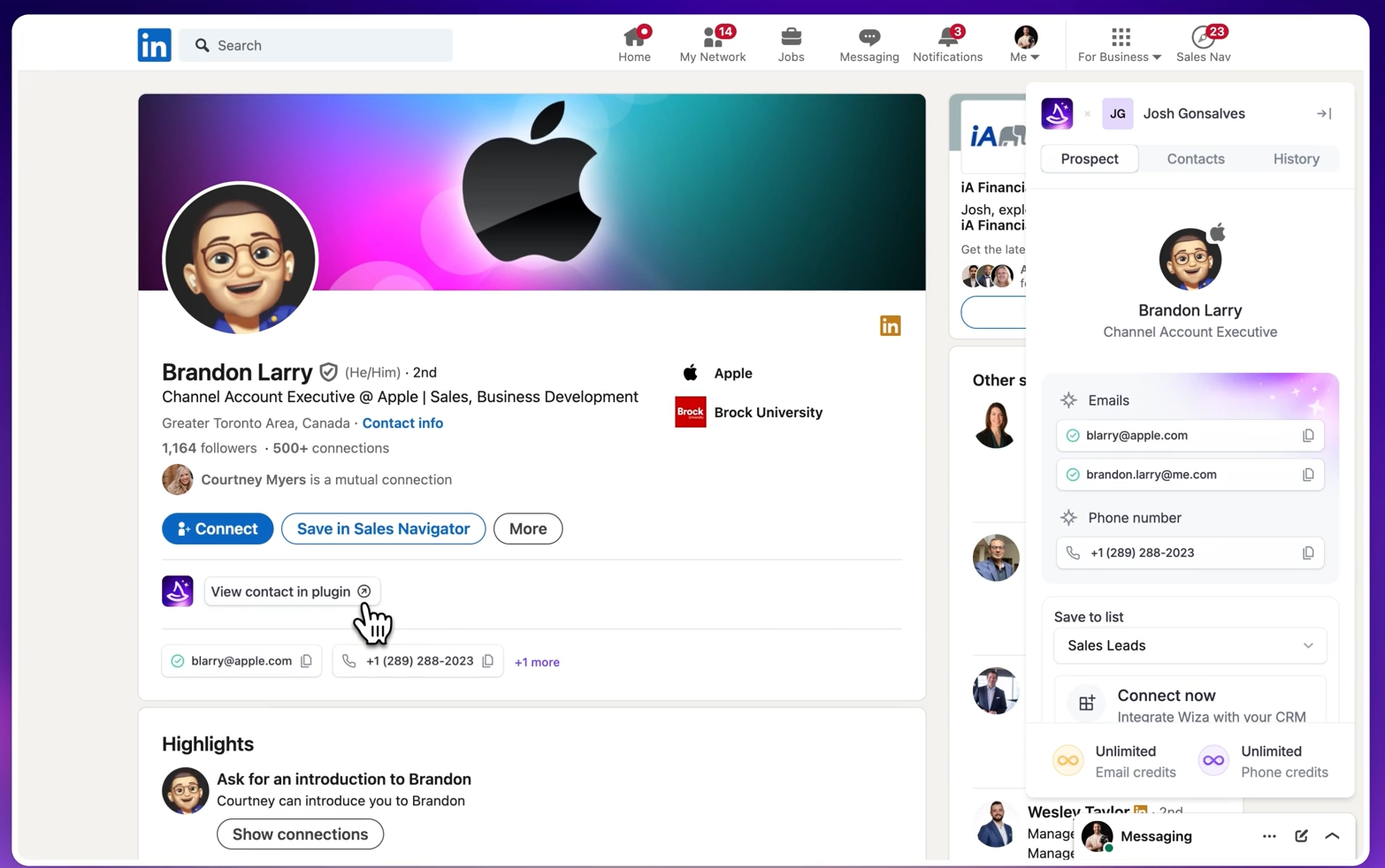1385x868 pixels.
Task: Click the Unlimited Phone credits infinity icon
Action: click(x=1213, y=761)
